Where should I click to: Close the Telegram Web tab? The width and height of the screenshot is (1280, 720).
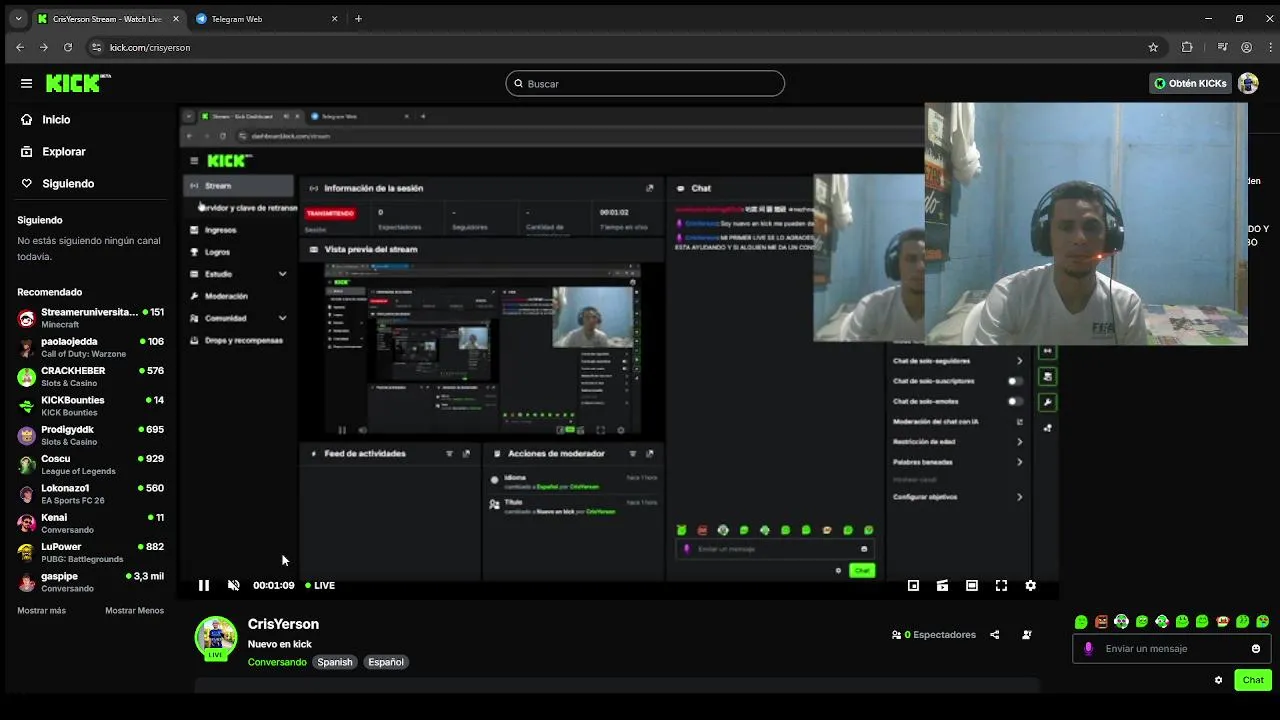pos(334,18)
